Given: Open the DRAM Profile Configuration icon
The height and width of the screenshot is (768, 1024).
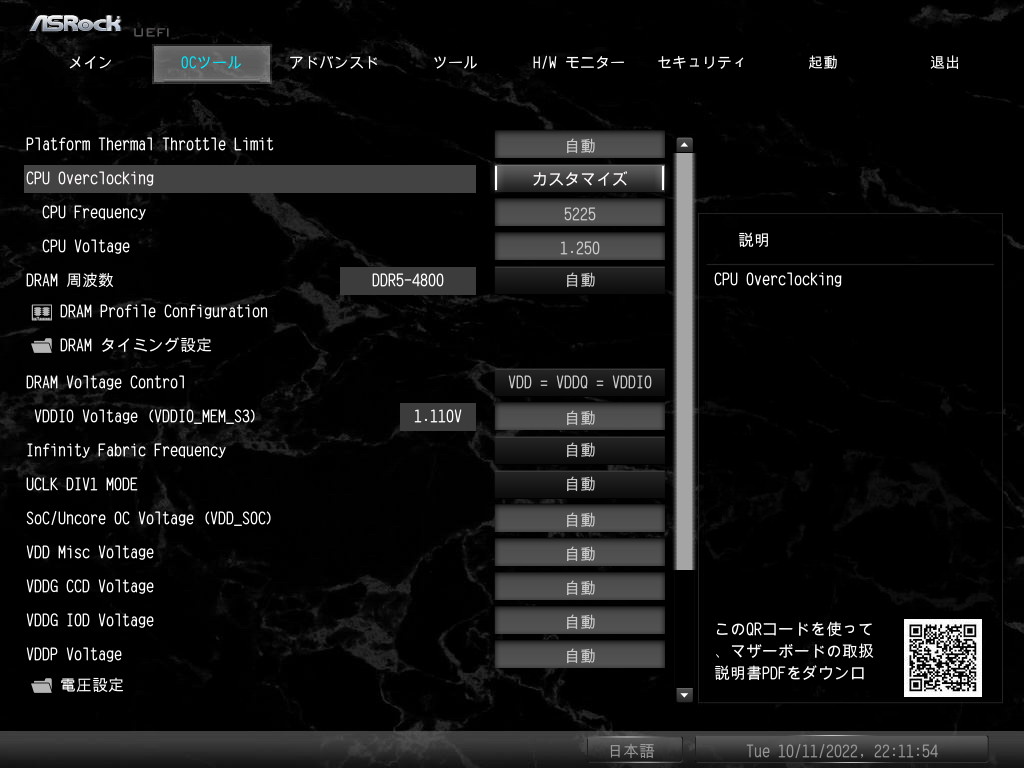Looking at the screenshot, I should point(42,312).
